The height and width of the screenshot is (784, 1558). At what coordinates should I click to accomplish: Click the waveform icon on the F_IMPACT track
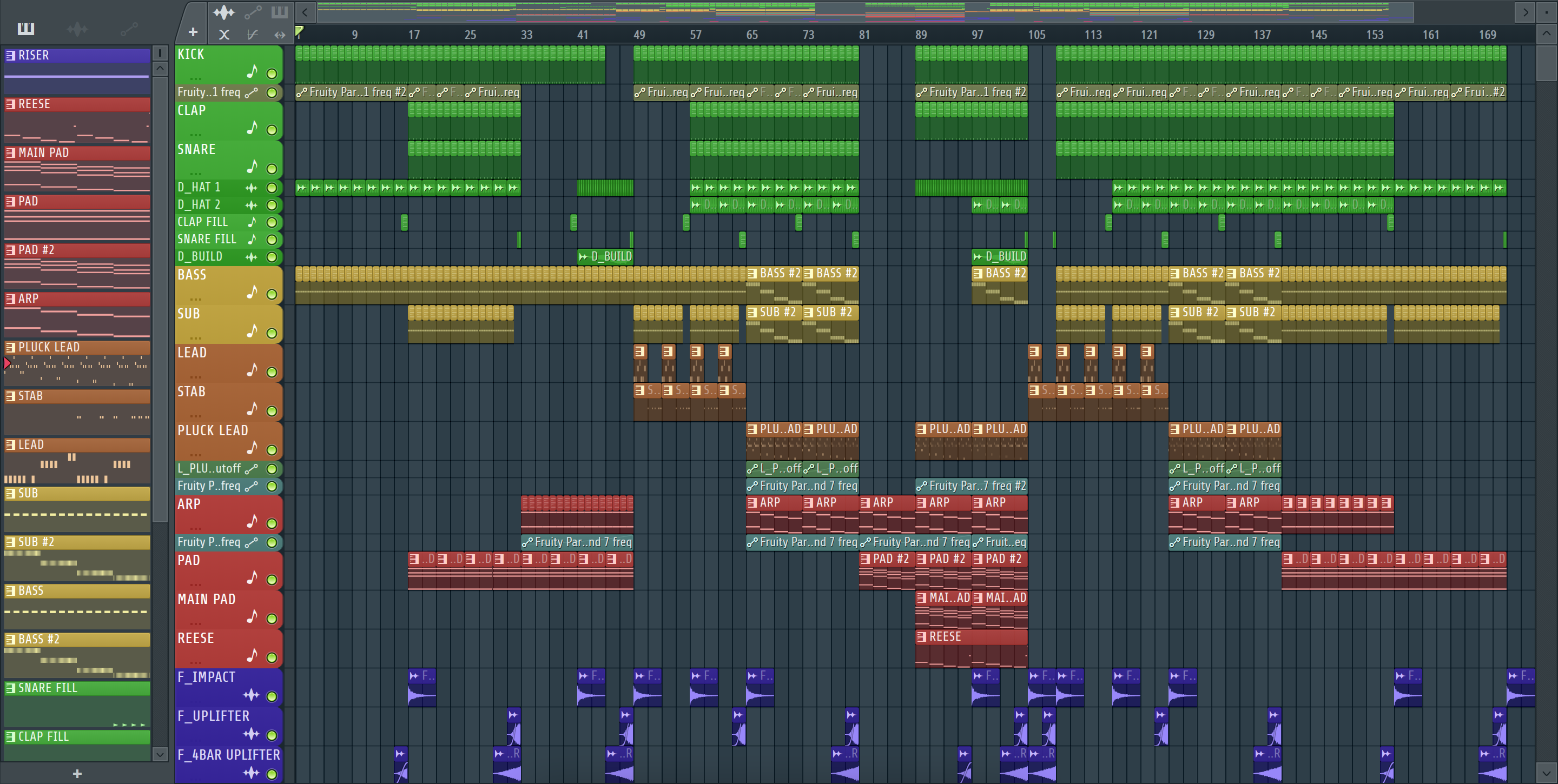(251, 695)
